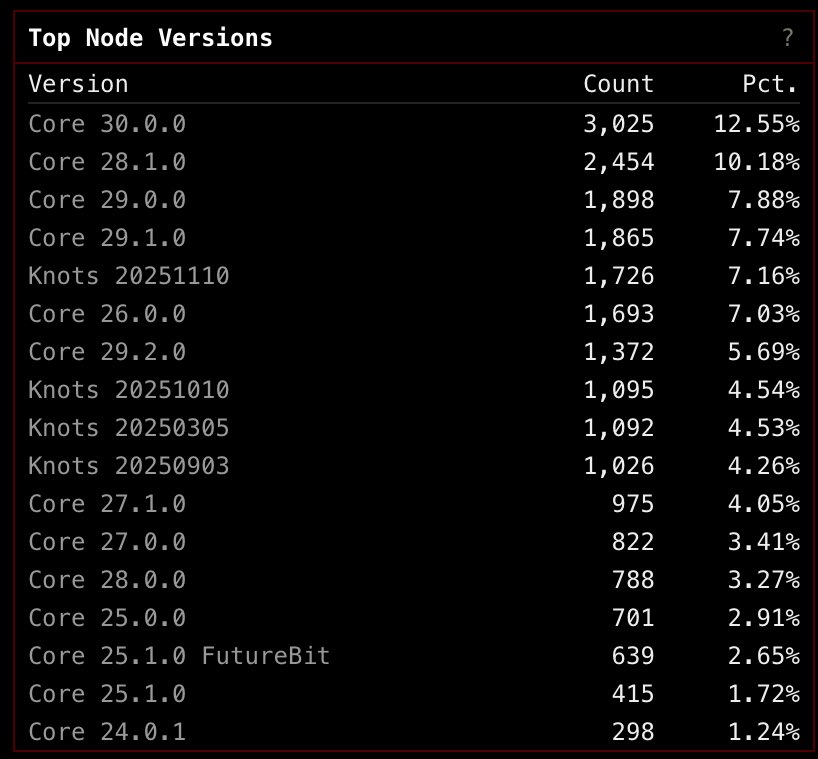Screen dimensions: 818x759
Task: Select the Knots 20251010 version
Action: point(129,390)
